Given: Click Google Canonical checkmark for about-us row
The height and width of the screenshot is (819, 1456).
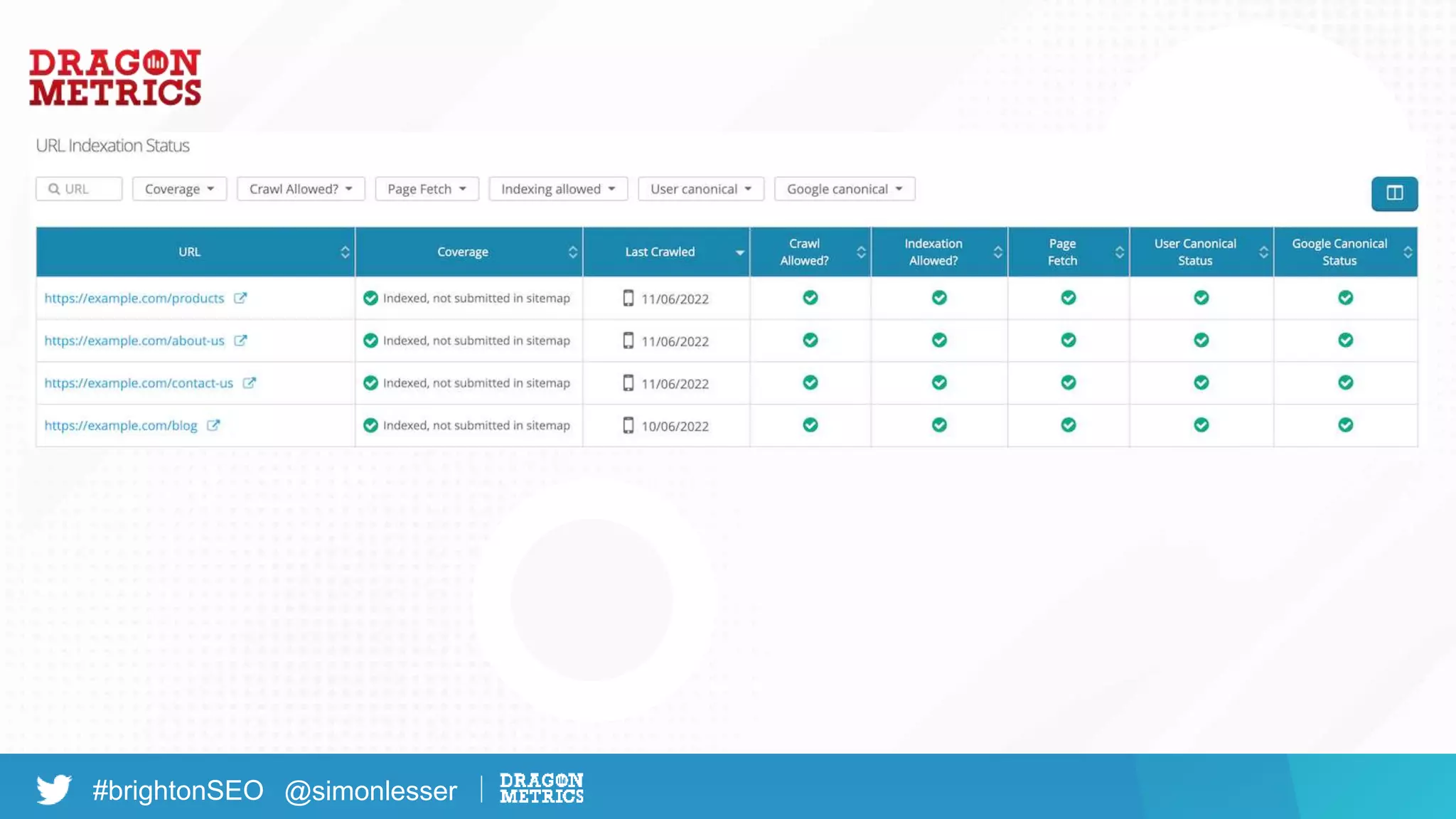Looking at the screenshot, I should [1345, 341].
